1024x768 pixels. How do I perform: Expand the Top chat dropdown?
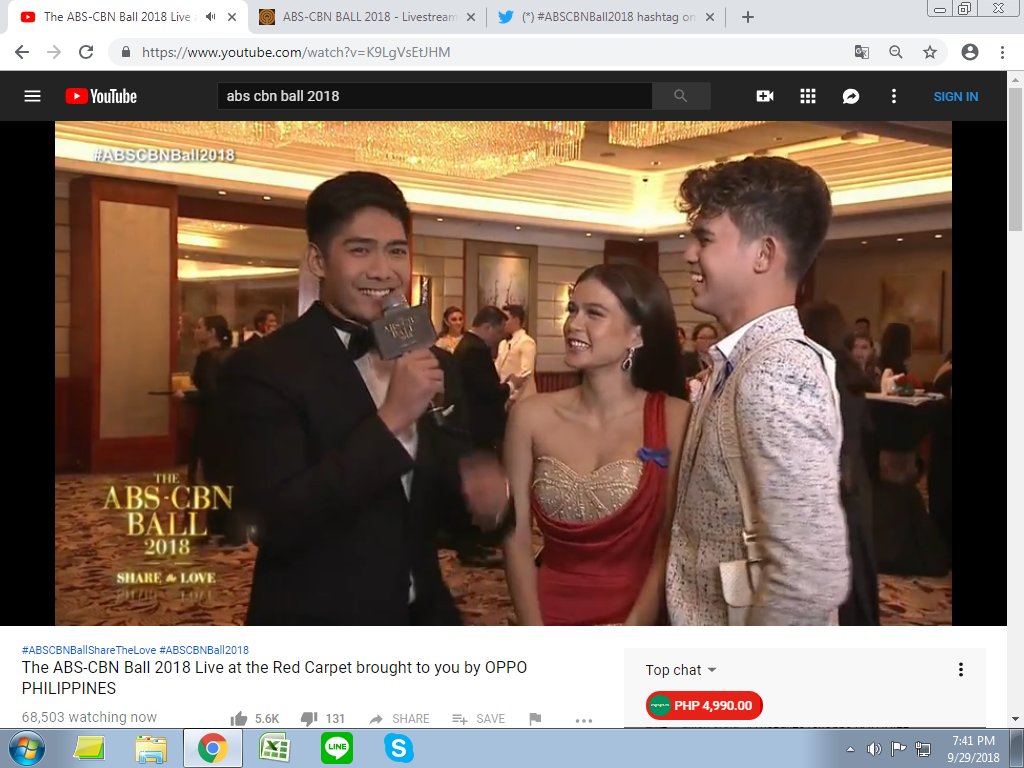coord(680,670)
